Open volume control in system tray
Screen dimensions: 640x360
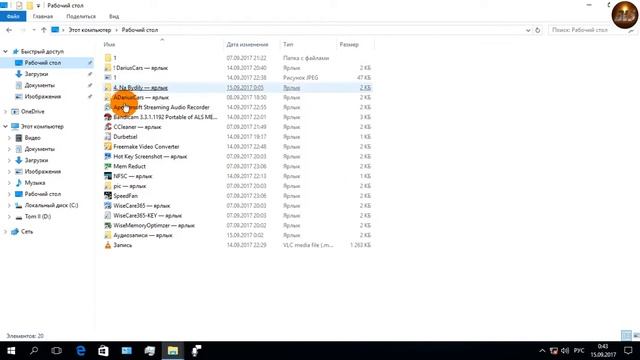565,351
